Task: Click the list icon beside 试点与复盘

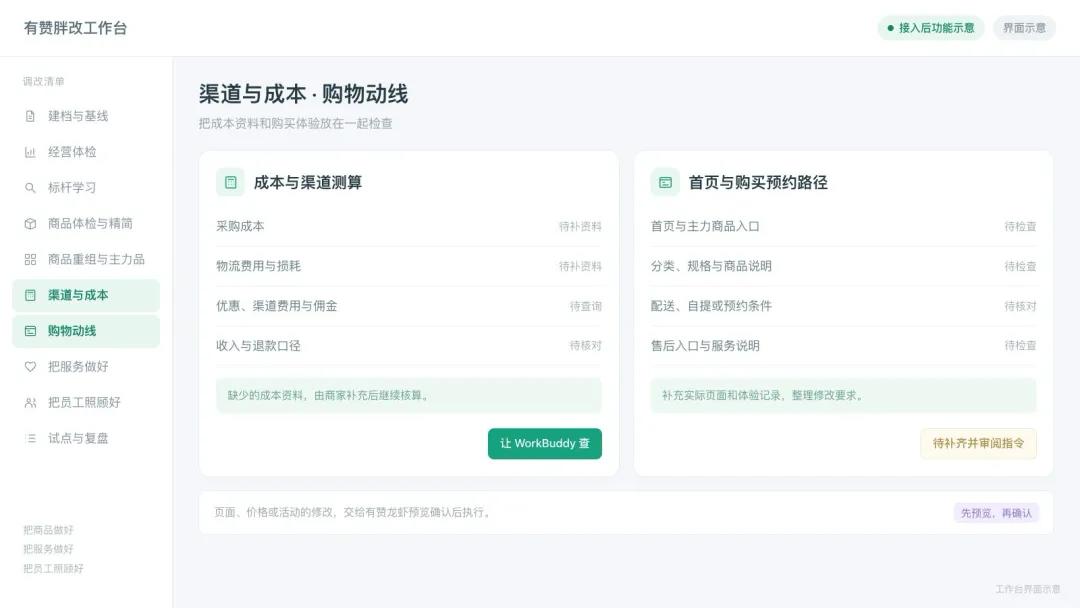Action: pyautogui.click(x=30, y=439)
